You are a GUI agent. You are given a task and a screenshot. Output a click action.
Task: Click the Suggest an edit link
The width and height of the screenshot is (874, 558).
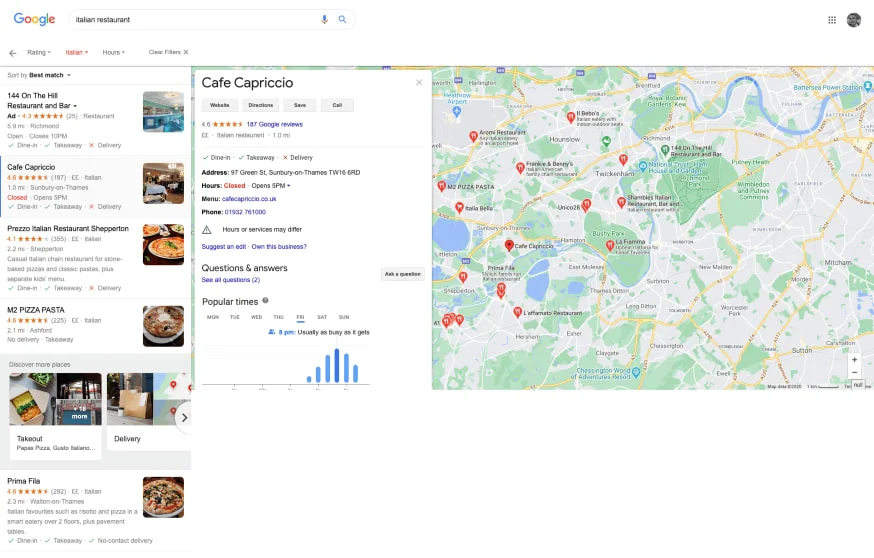[224, 246]
